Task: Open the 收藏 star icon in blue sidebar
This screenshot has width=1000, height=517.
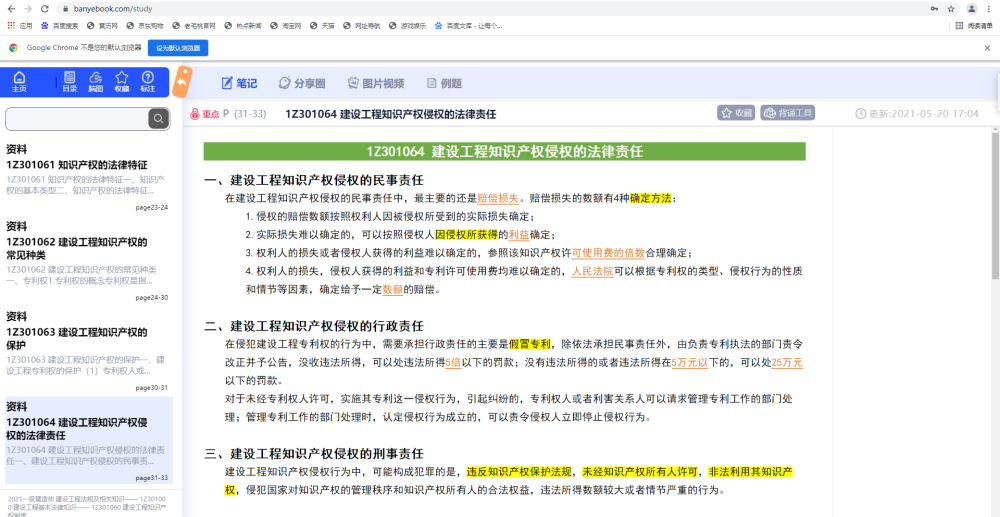Action: [122, 82]
